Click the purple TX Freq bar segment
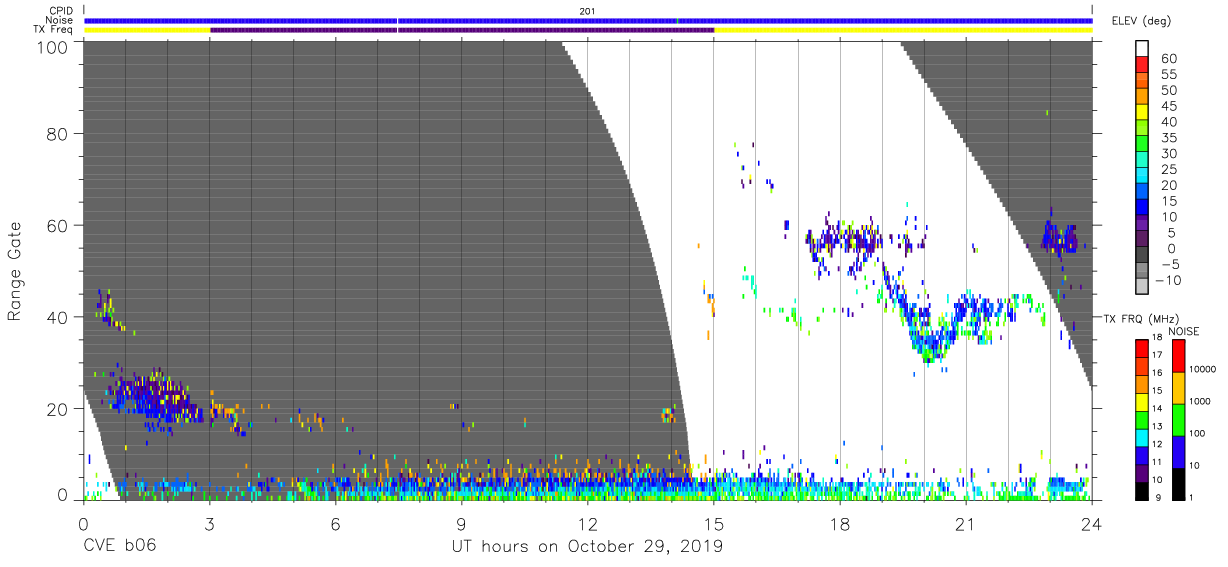1228x567 pixels. click(462, 30)
